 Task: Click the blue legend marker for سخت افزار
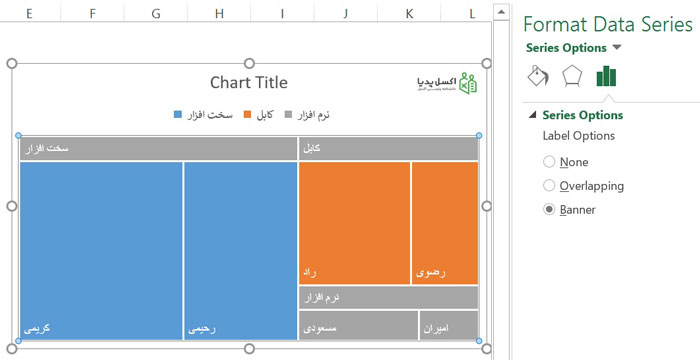tap(178, 115)
